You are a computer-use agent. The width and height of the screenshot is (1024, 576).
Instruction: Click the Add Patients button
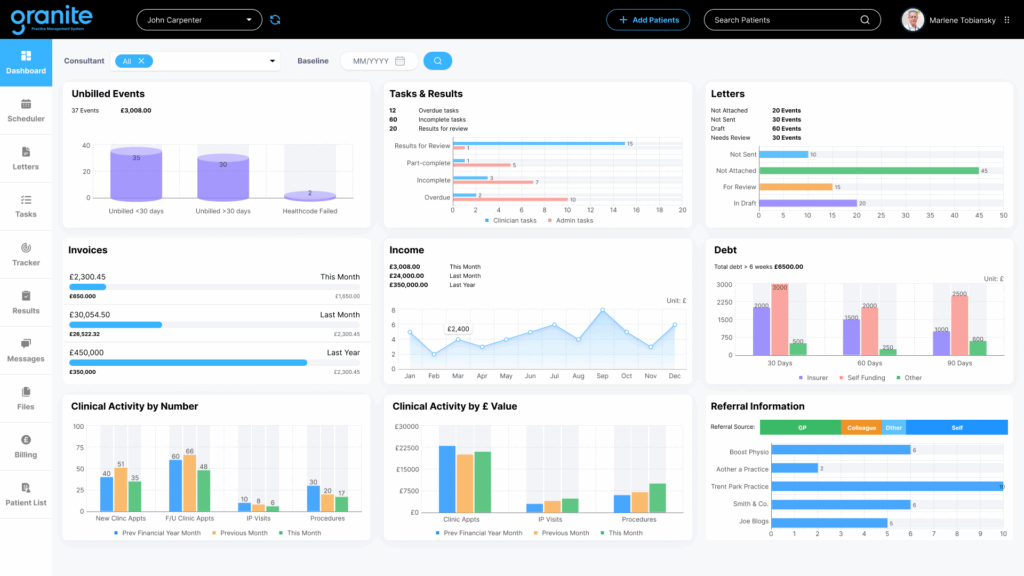(648, 20)
